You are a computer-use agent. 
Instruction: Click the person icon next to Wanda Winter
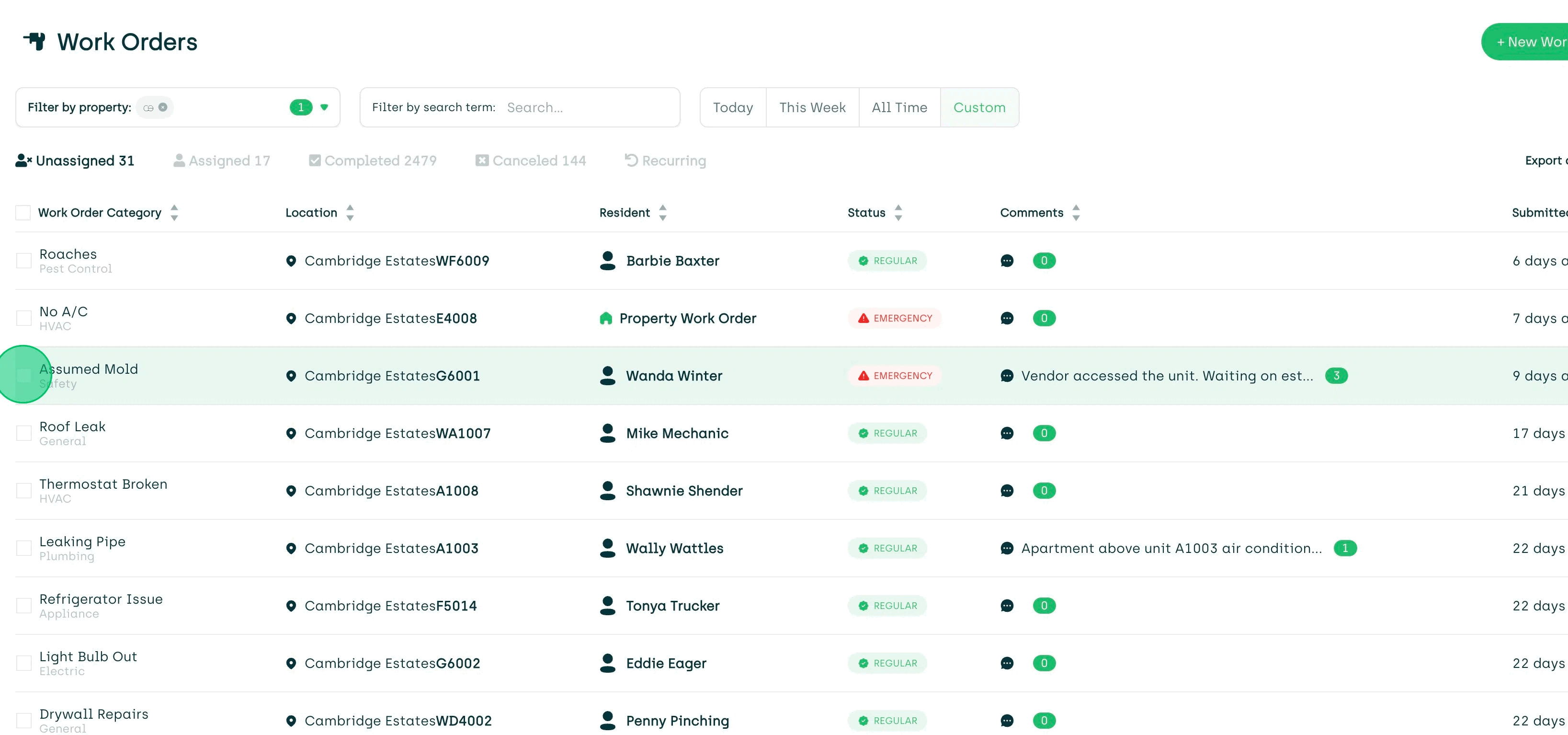[x=607, y=376]
